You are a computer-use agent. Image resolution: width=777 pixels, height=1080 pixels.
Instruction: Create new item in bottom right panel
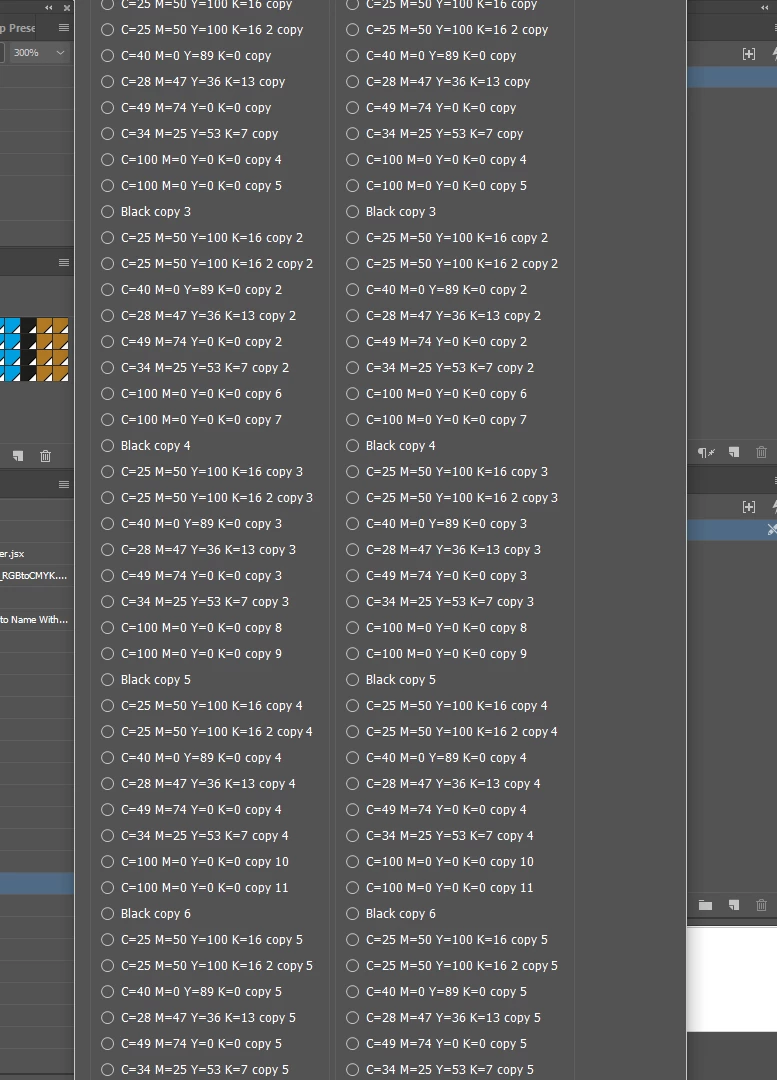pyautogui.click(x=734, y=905)
